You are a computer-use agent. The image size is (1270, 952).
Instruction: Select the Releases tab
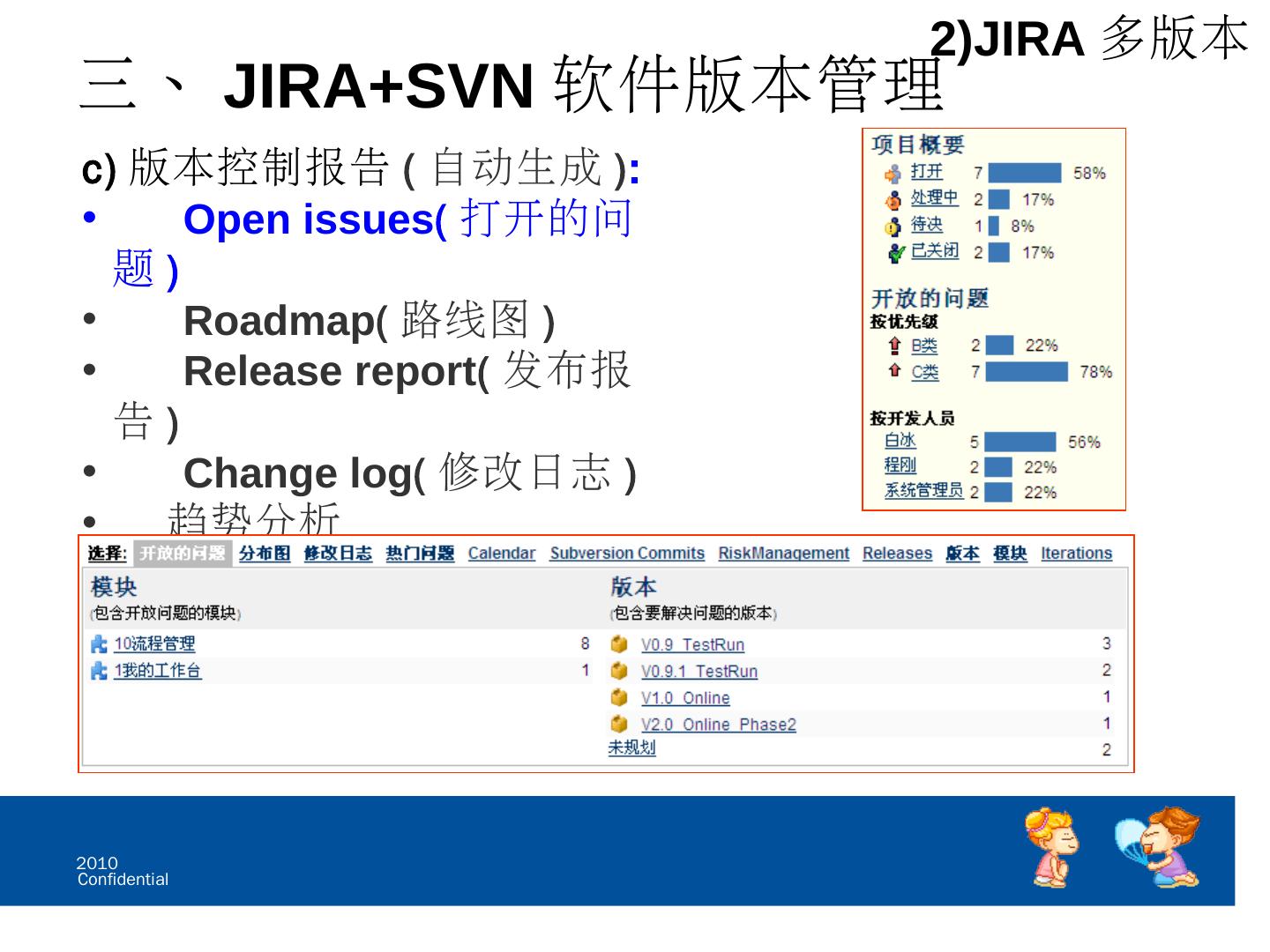(x=897, y=553)
